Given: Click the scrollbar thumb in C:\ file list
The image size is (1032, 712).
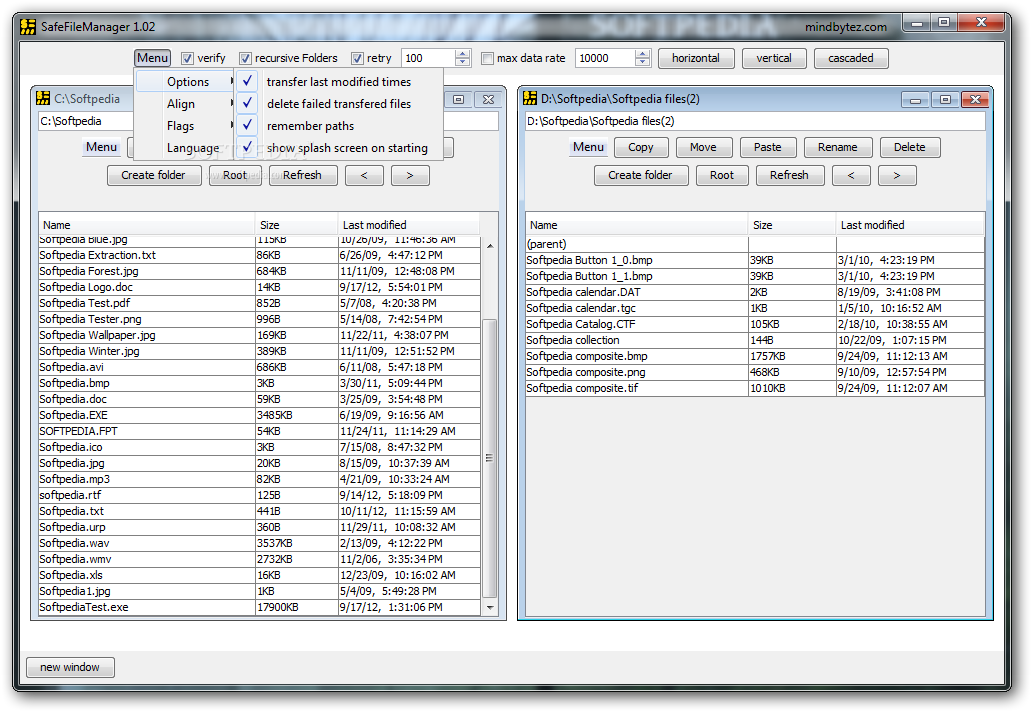Looking at the screenshot, I should [x=490, y=458].
